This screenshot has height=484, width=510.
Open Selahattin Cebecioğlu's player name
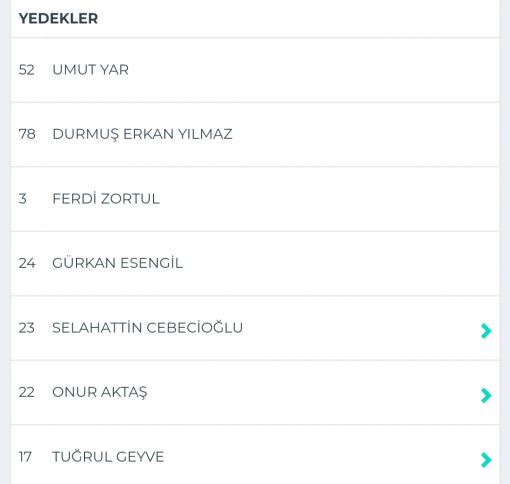147,327
